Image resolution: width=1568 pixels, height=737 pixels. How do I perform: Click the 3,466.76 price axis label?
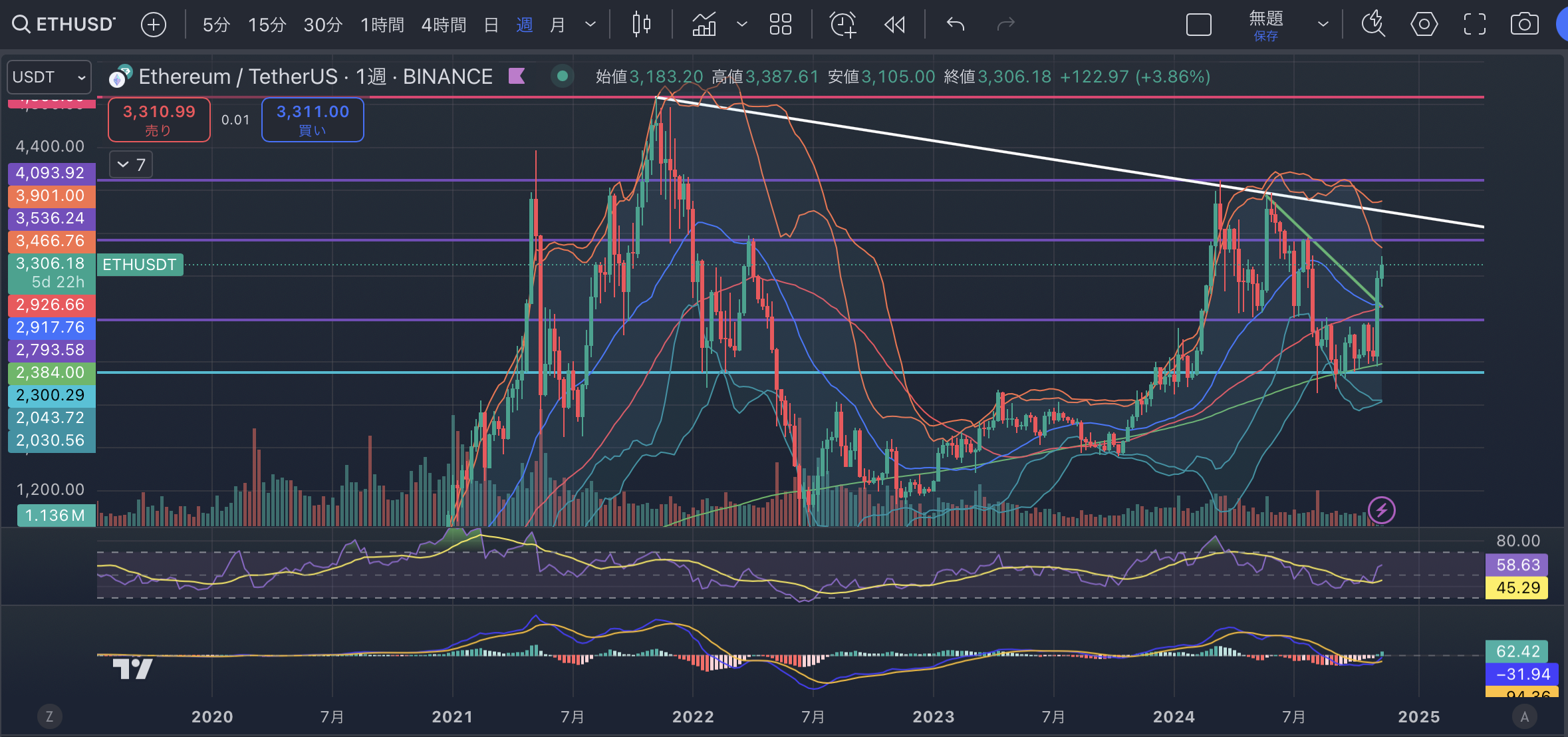[x=51, y=241]
